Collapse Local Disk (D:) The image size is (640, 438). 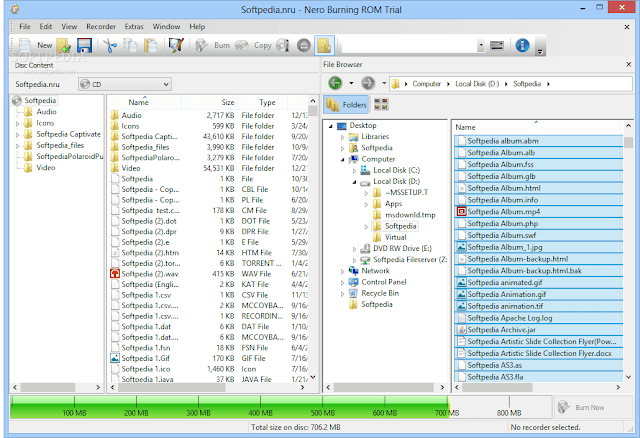(x=354, y=182)
